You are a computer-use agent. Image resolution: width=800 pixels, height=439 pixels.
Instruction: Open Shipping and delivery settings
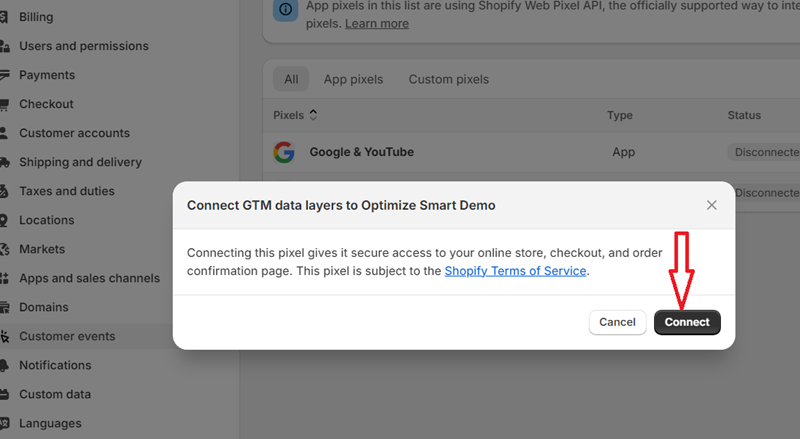pyautogui.click(x=80, y=162)
